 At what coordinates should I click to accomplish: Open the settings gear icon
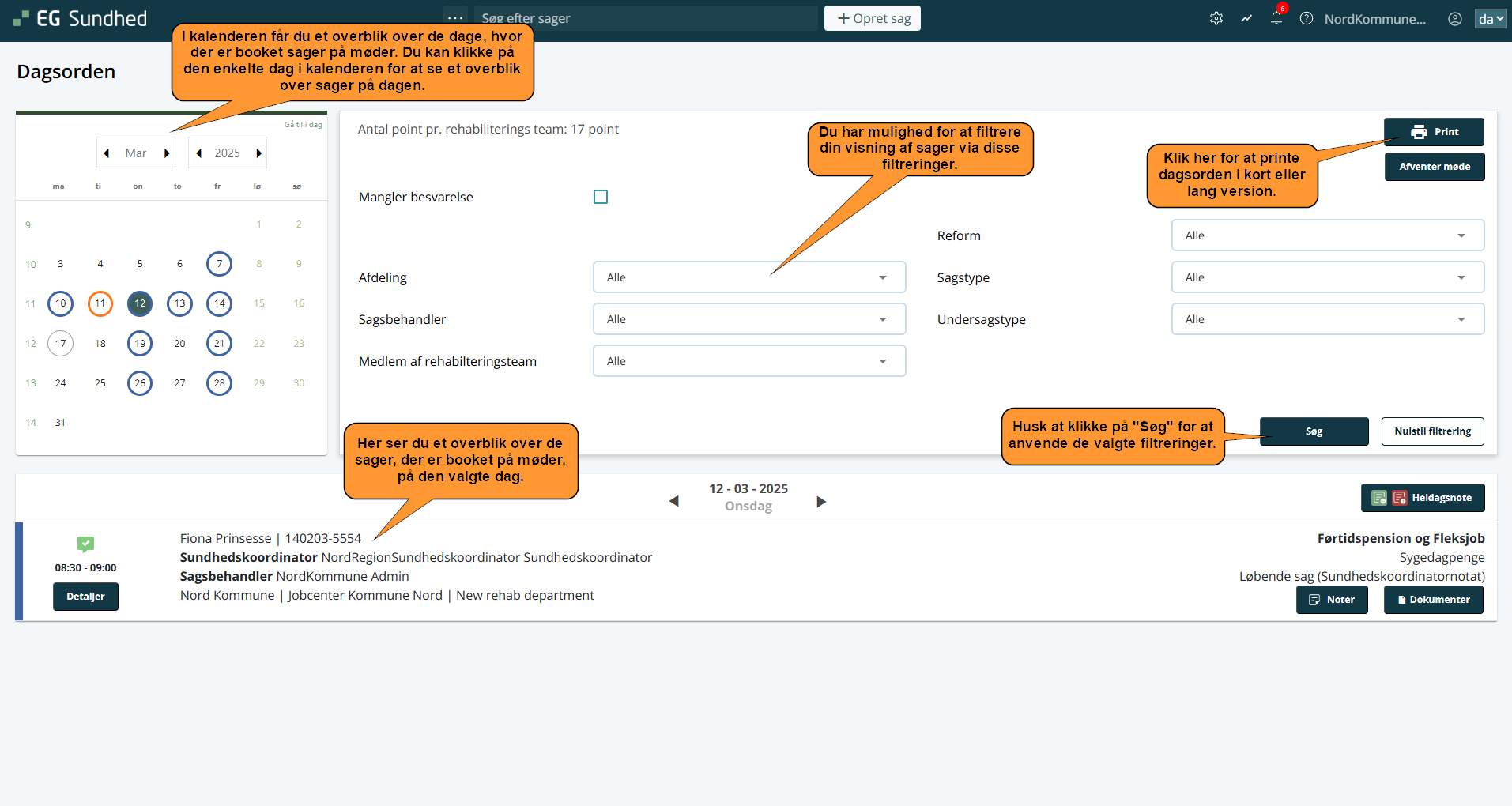pyautogui.click(x=1216, y=18)
